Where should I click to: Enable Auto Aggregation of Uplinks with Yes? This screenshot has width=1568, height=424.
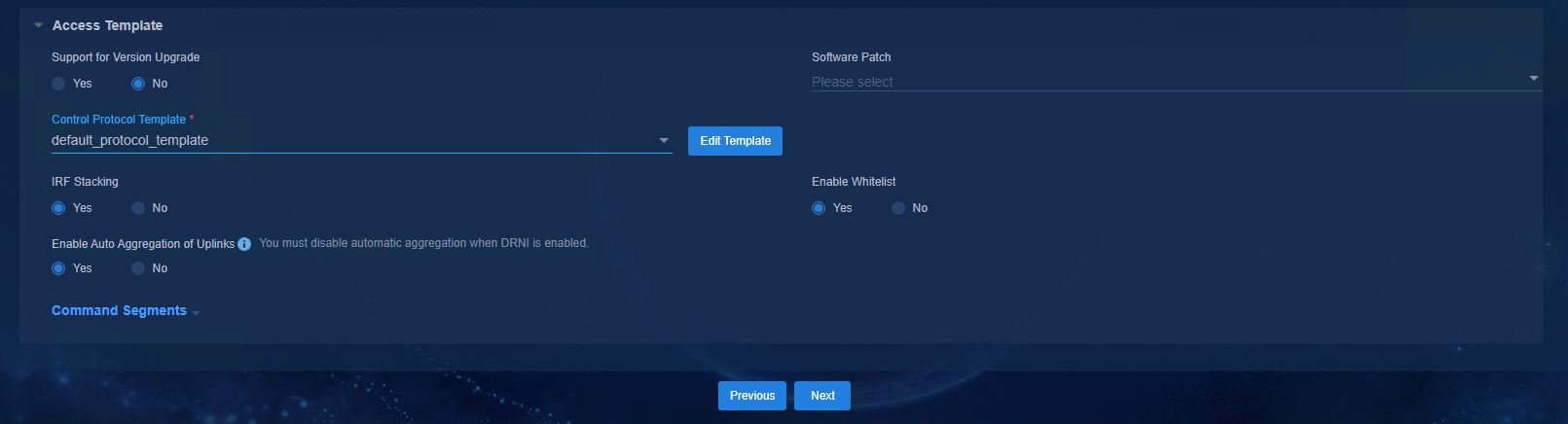(58, 268)
